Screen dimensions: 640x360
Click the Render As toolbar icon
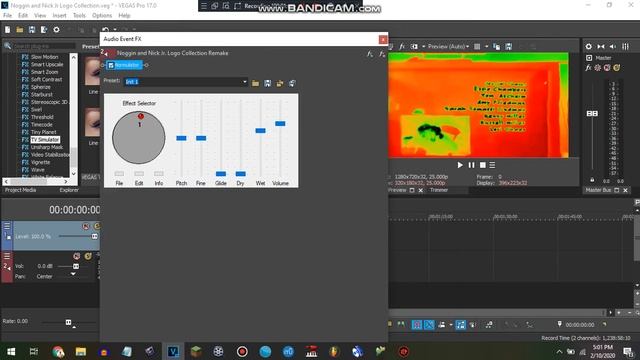tap(44, 30)
